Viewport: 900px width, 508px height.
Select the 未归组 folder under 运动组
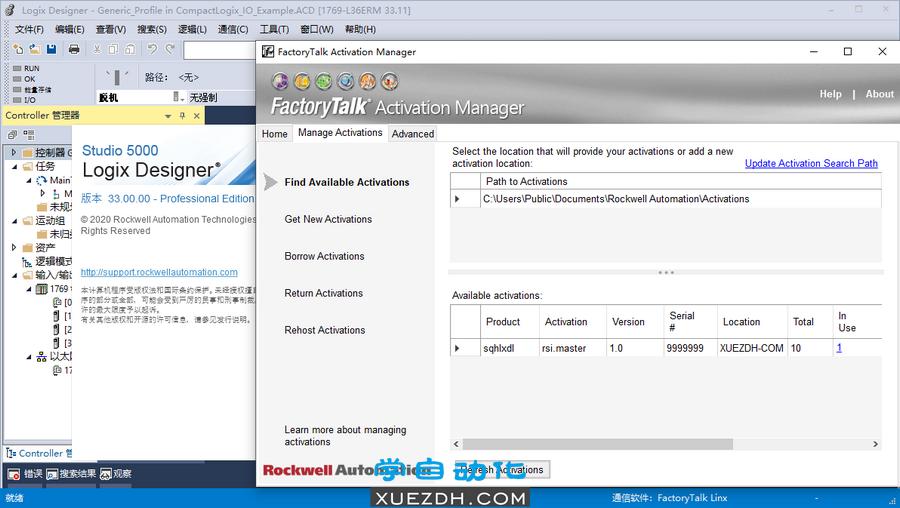55,234
